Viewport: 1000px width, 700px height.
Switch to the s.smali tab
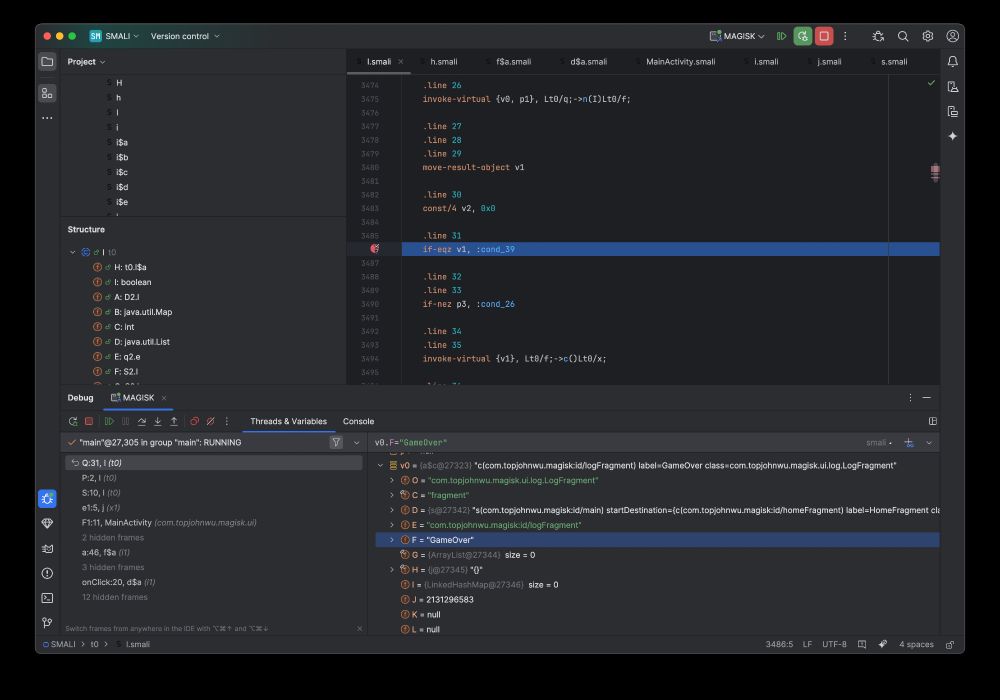coord(893,62)
